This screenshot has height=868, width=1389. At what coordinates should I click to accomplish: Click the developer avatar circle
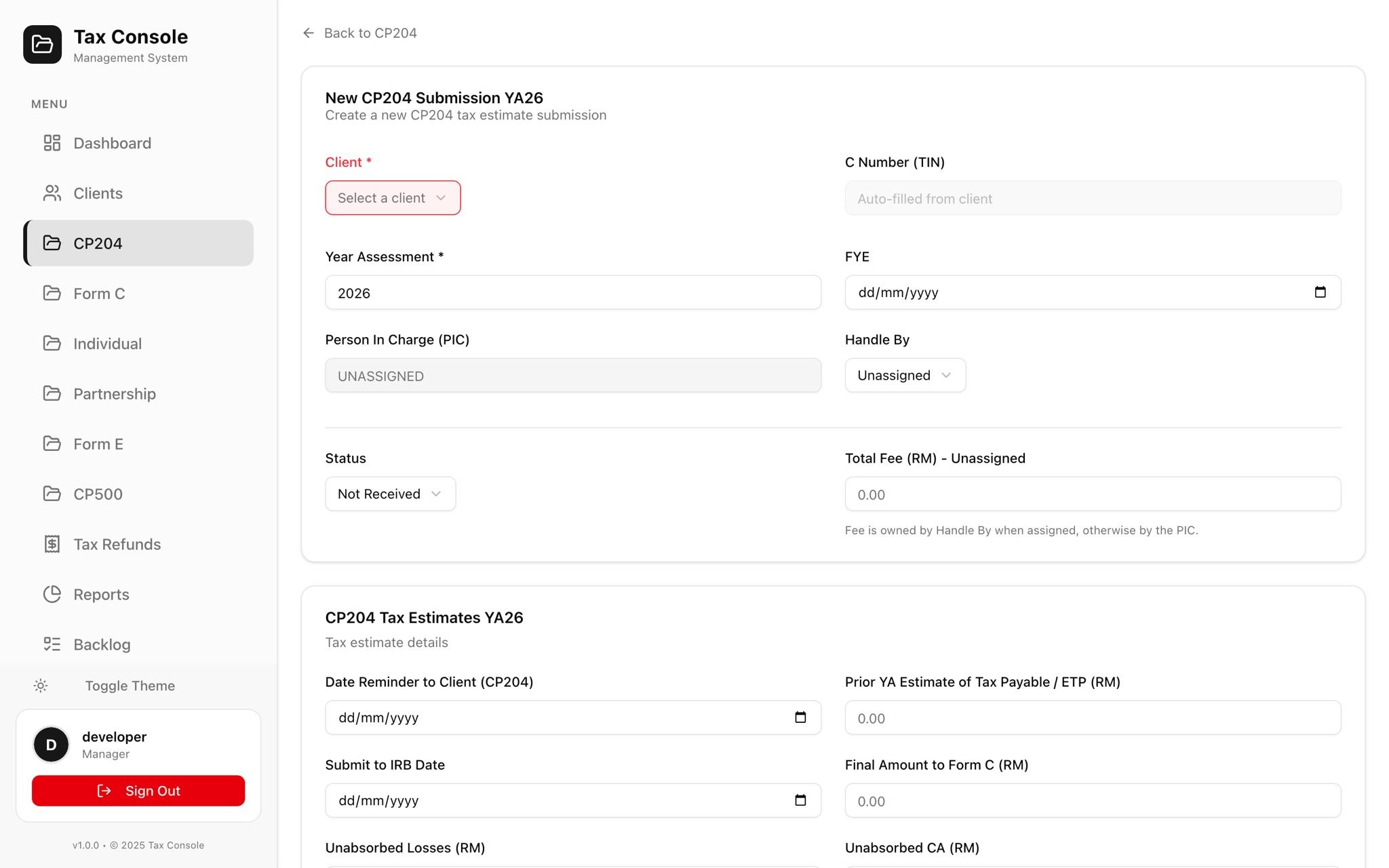pyautogui.click(x=51, y=745)
